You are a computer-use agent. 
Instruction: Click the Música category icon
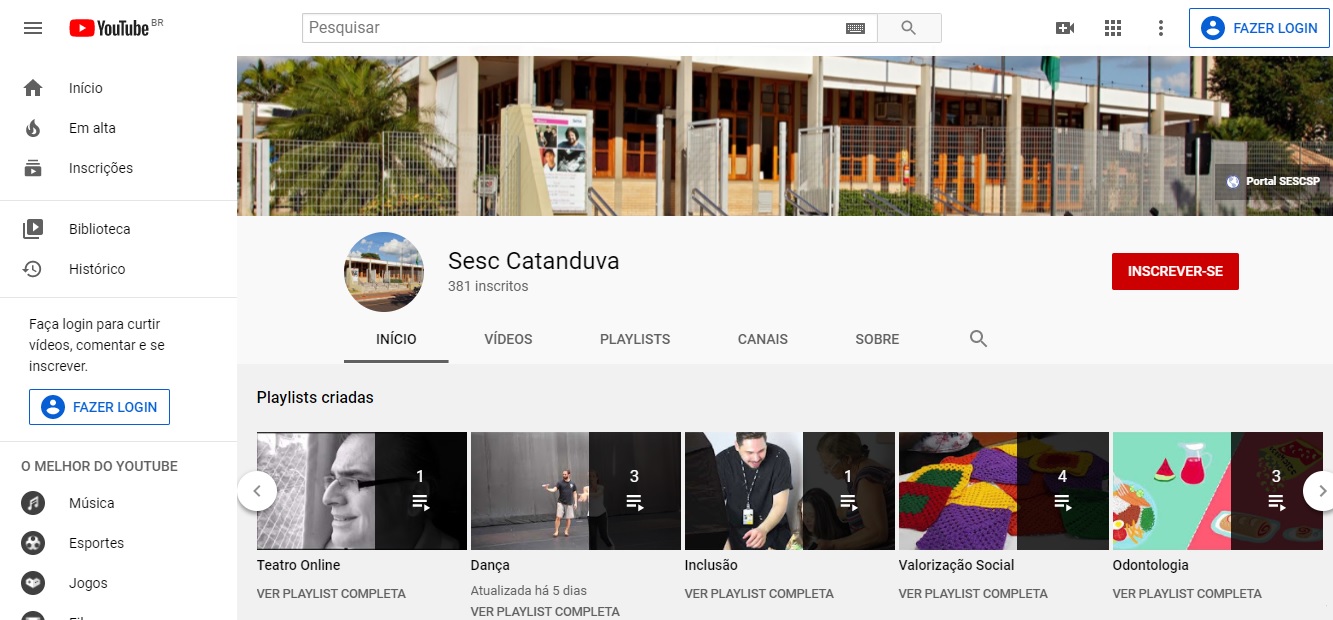tap(33, 503)
